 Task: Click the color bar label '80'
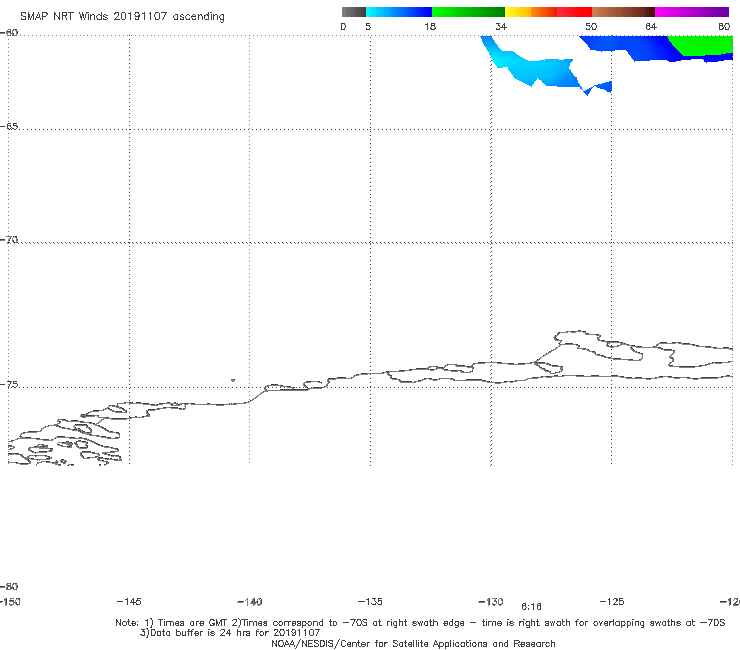point(724,26)
